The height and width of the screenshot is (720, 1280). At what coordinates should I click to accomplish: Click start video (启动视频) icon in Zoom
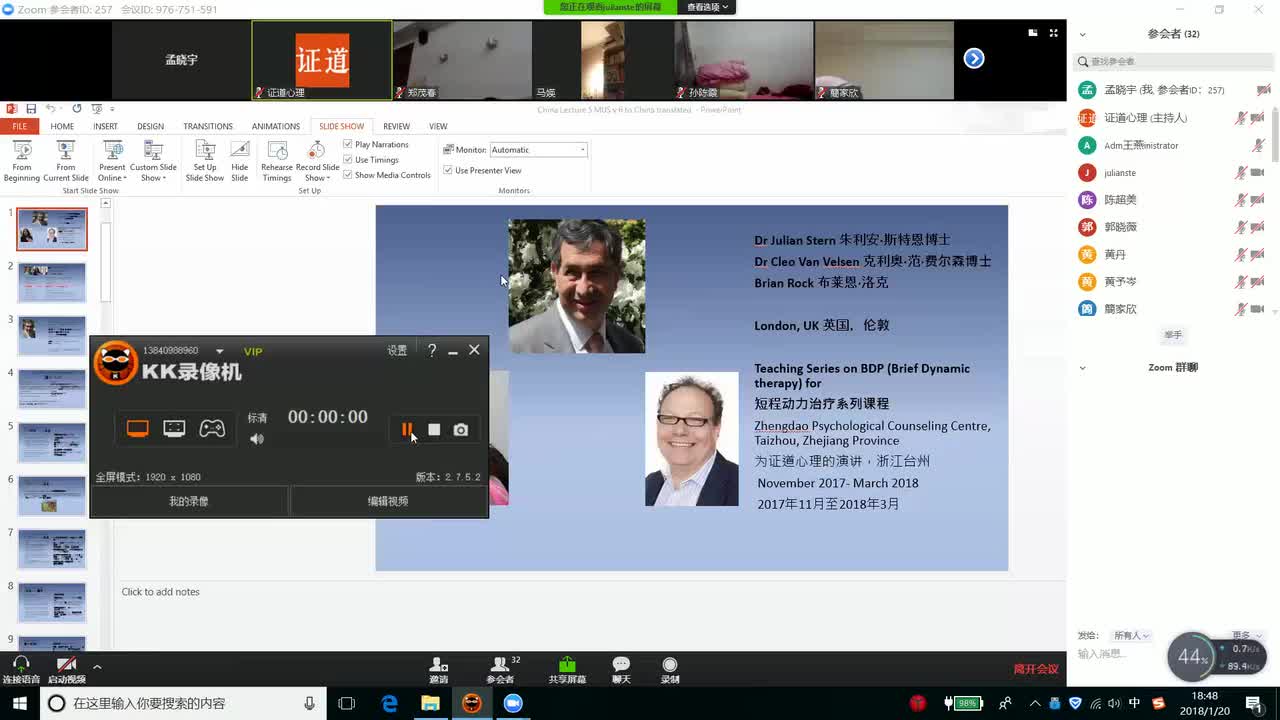pyautogui.click(x=67, y=670)
